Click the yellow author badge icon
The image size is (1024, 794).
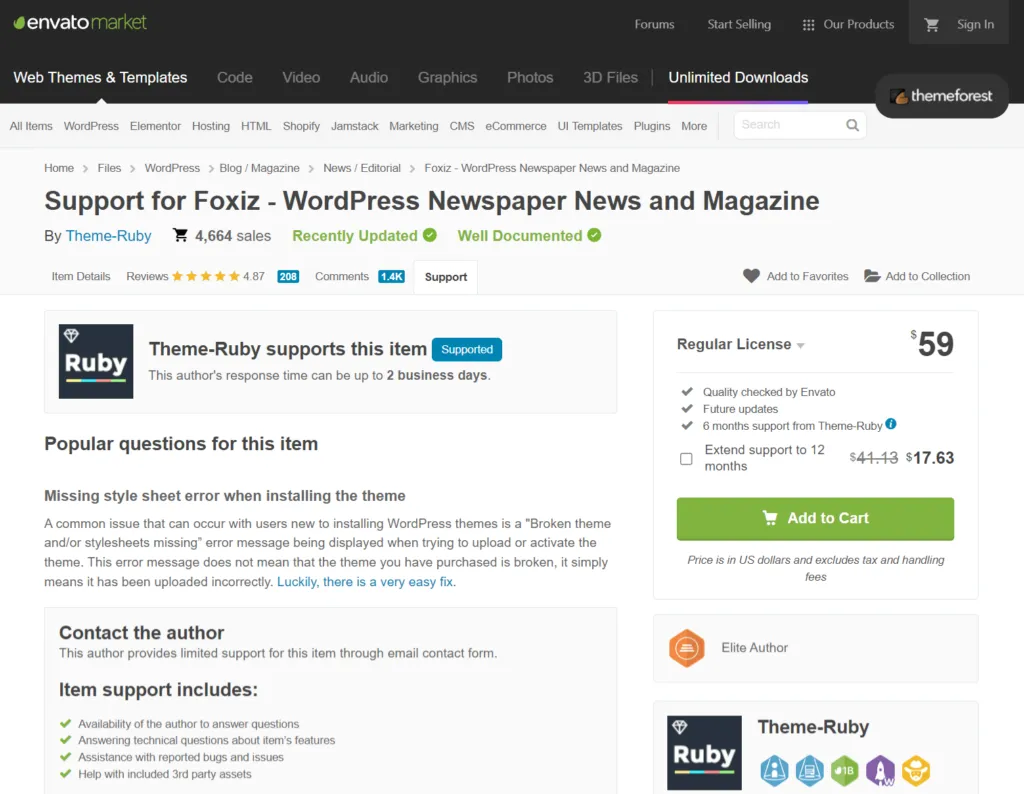[x=915, y=770]
